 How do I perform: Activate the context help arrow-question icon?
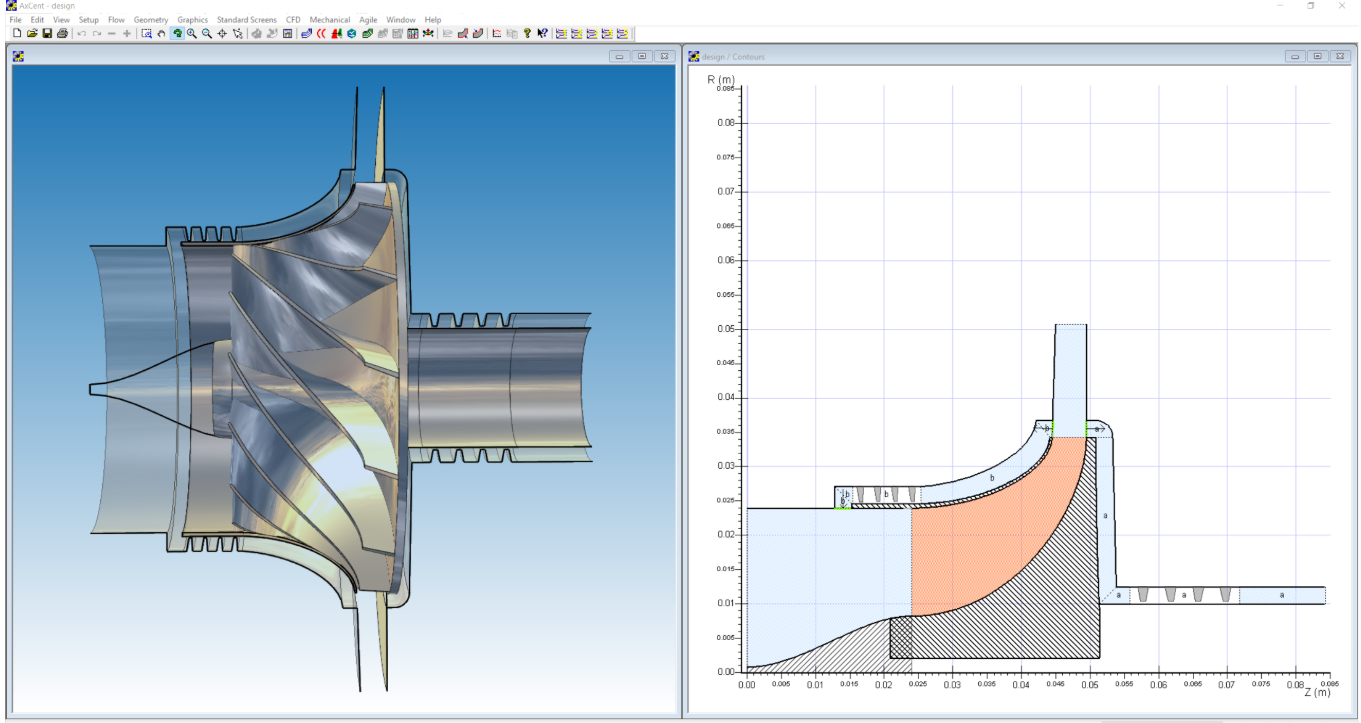point(542,33)
